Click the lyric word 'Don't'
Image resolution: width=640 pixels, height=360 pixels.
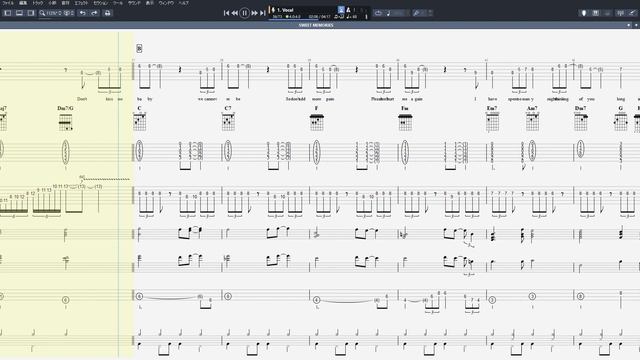pos(82,99)
